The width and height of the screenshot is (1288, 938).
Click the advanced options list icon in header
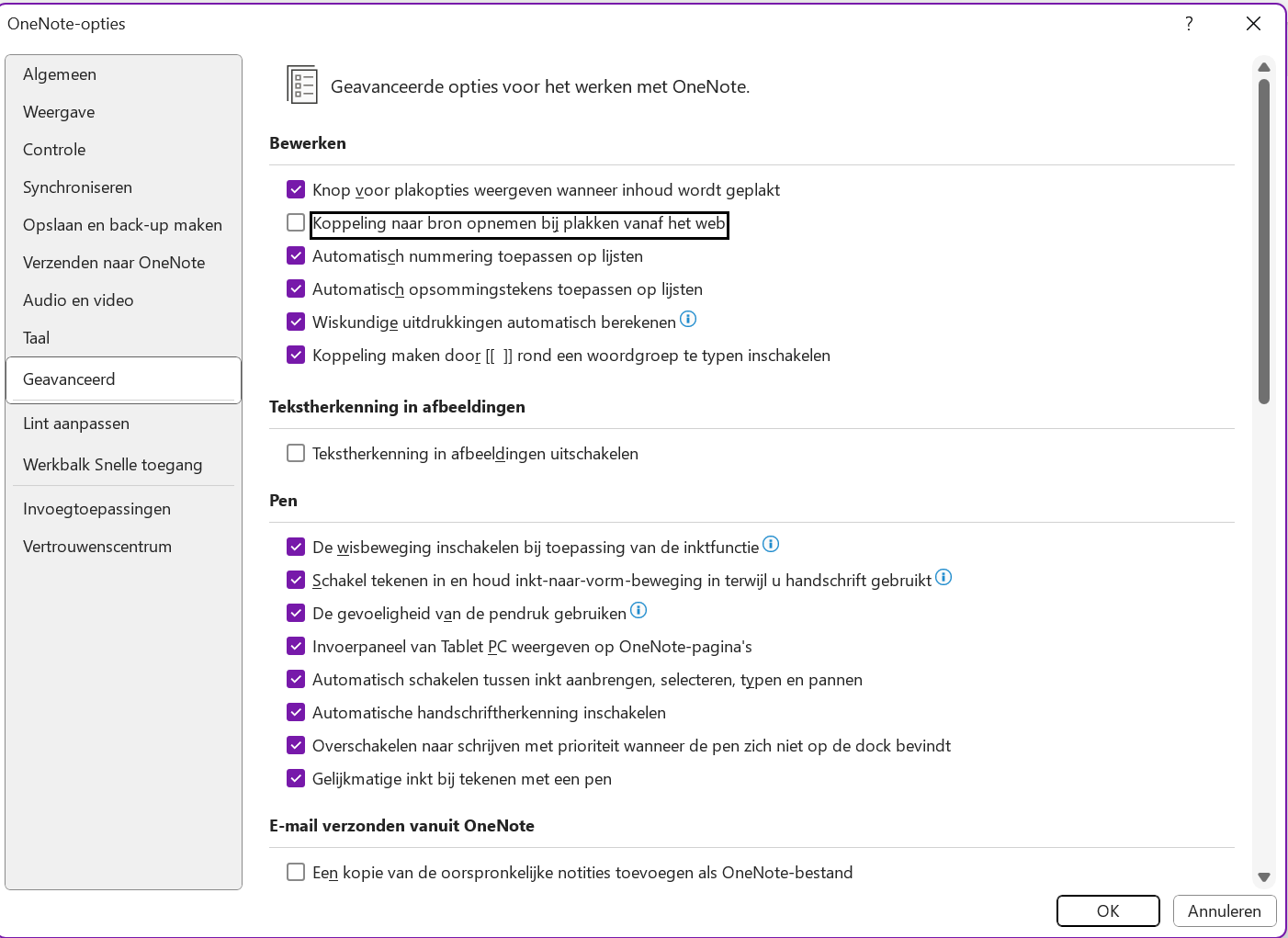302,85
